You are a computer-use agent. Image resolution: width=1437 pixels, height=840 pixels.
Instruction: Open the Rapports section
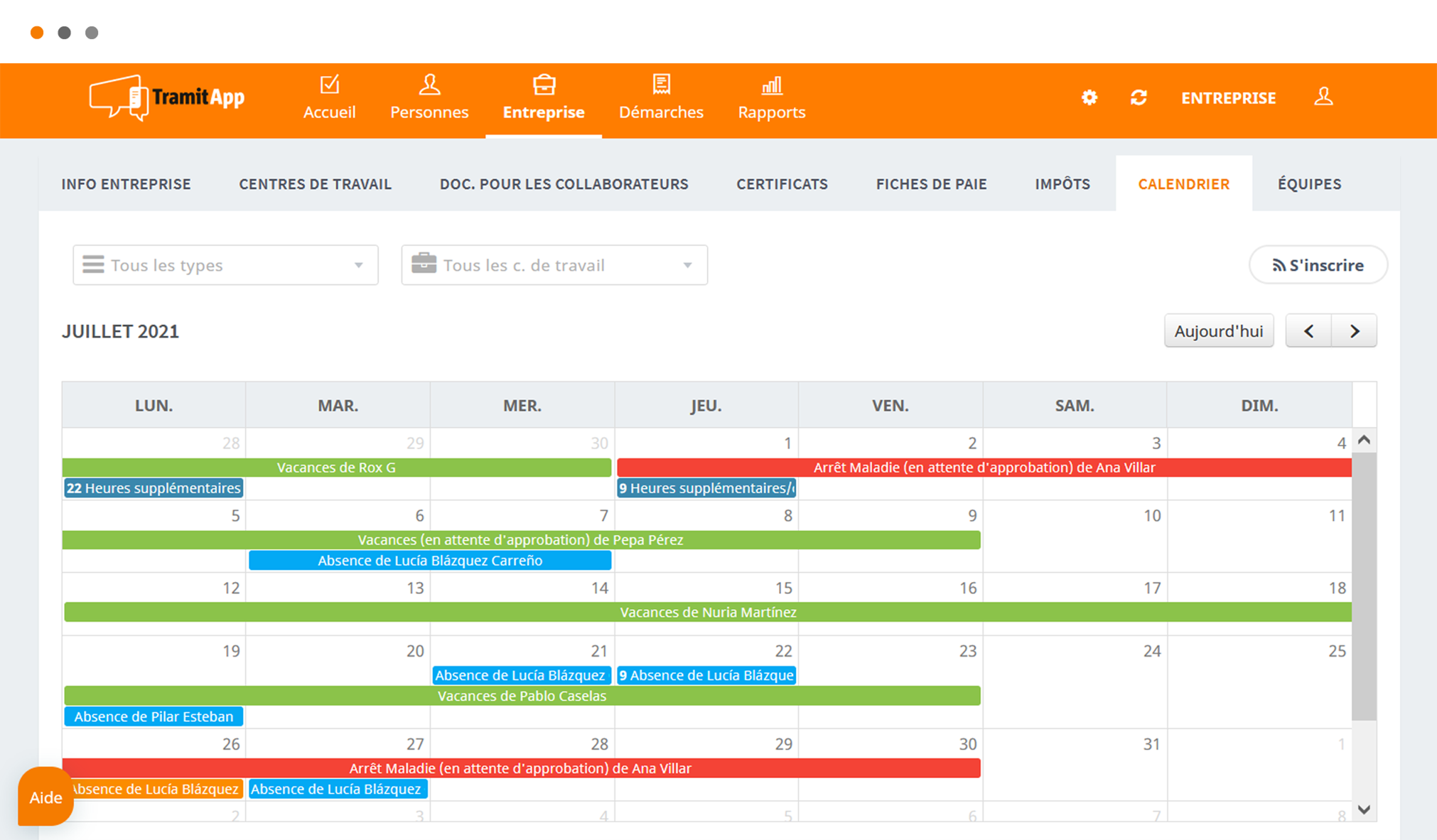pyautogui.click(x=771, y=98)
